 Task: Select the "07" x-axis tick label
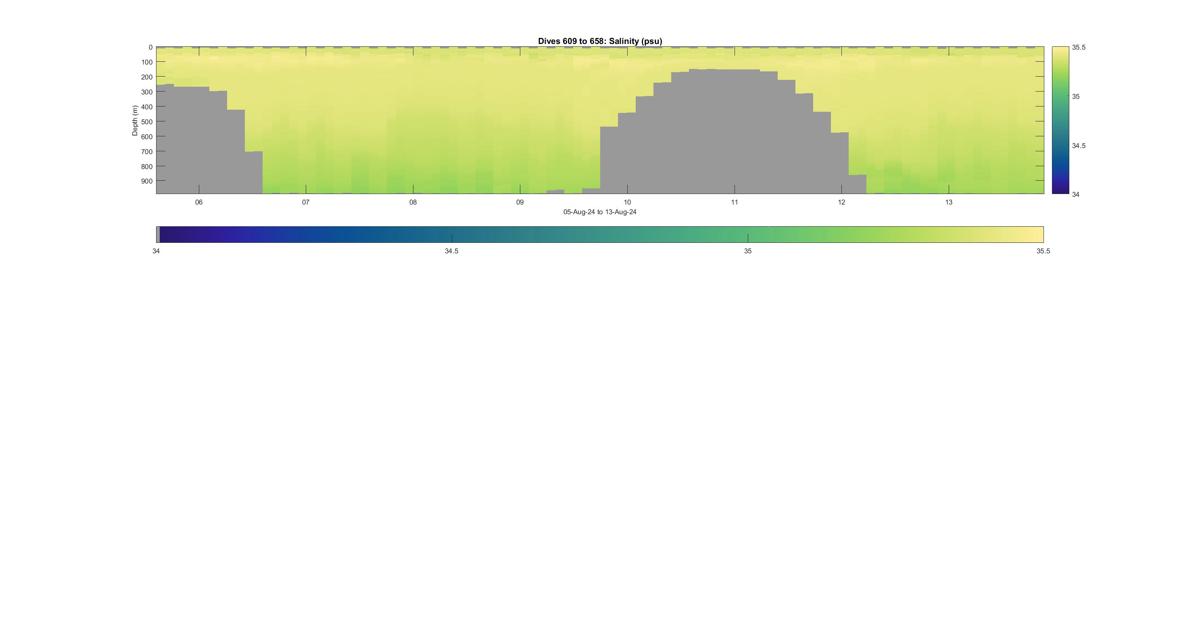click(x=306, y=202)
